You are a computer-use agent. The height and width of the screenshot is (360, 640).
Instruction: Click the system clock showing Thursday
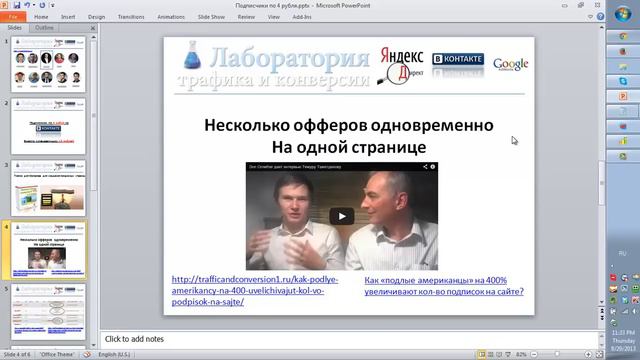point(623,340)
